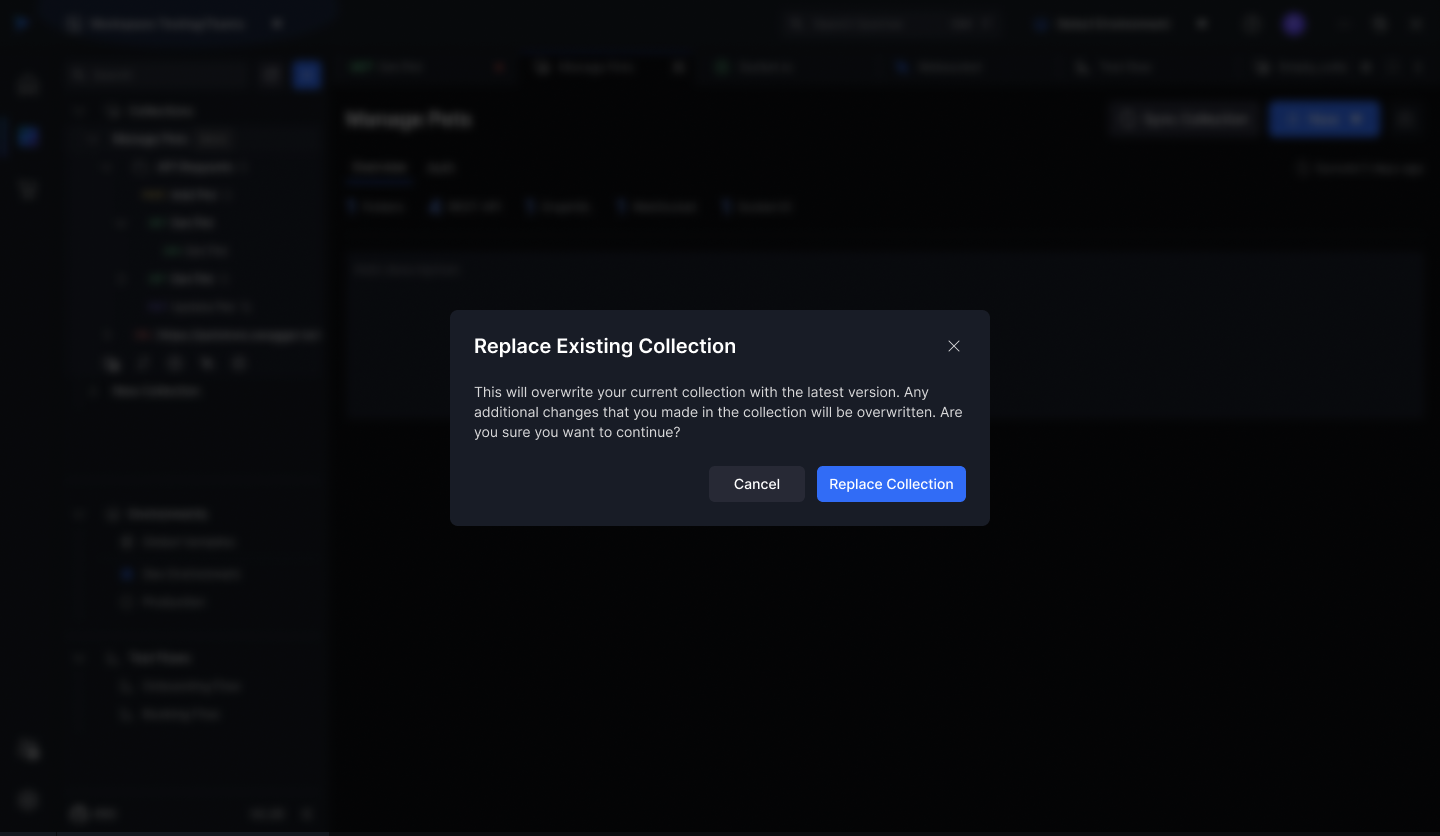Click the settings icon at bottom-left rail
Screen dimensions: 1440x836
pos(28,799)
